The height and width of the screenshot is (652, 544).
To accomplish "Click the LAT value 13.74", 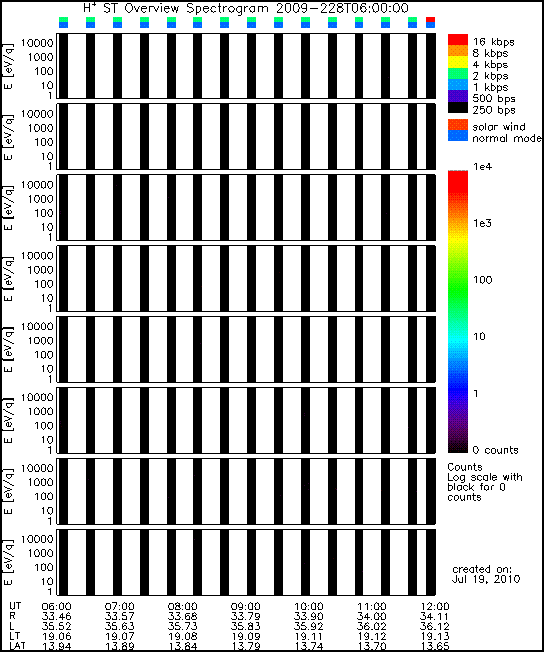I will 309,646.
